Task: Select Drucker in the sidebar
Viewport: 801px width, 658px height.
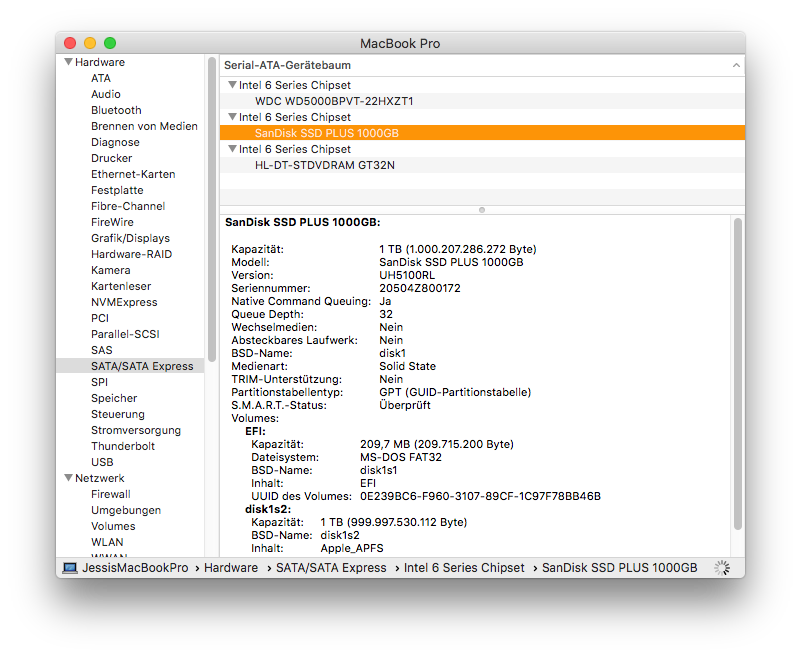Action: 111,158
